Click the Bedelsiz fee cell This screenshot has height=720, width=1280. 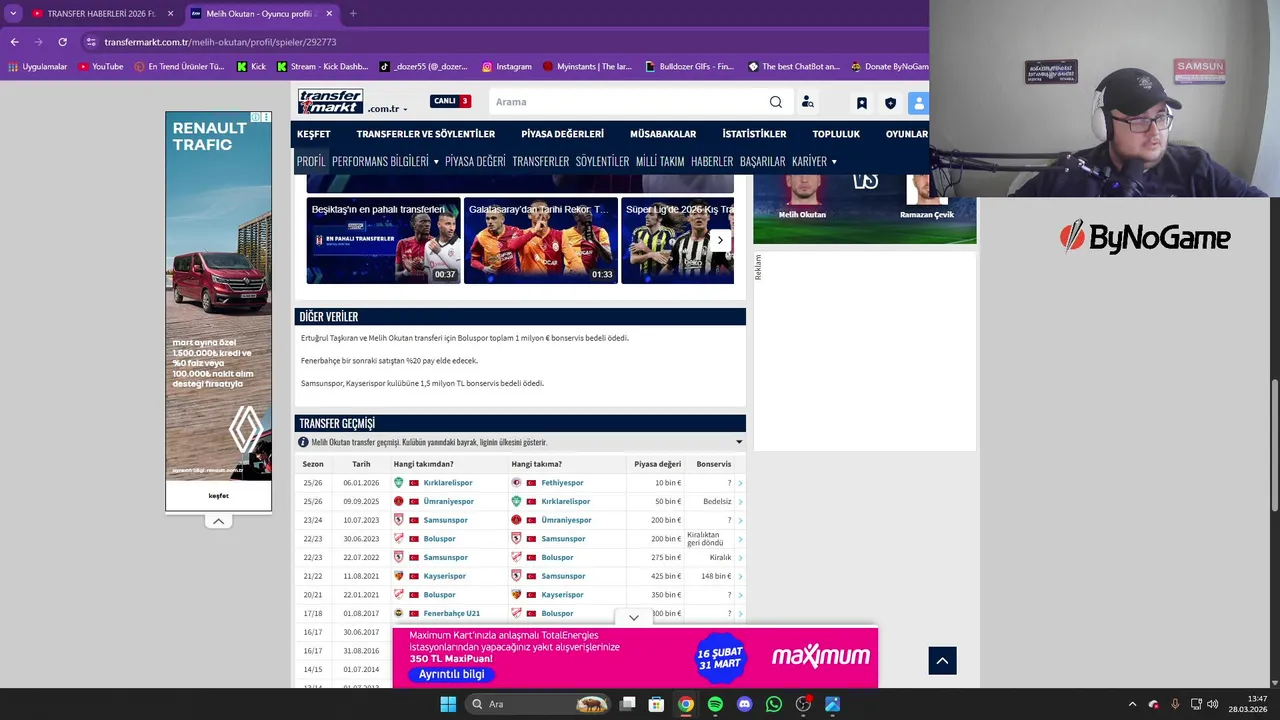[x=717, y=502]
